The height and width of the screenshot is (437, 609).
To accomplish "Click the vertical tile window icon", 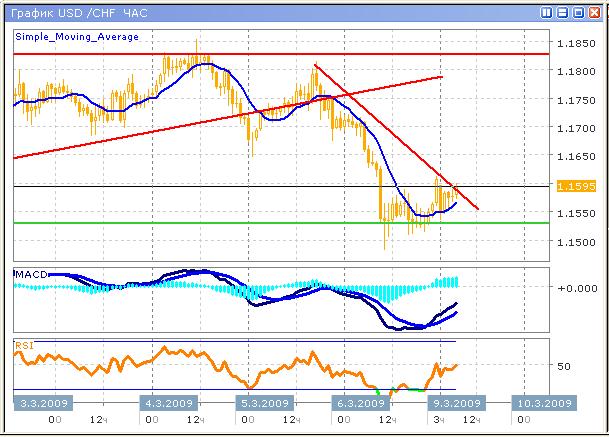I will pos(548,13).
